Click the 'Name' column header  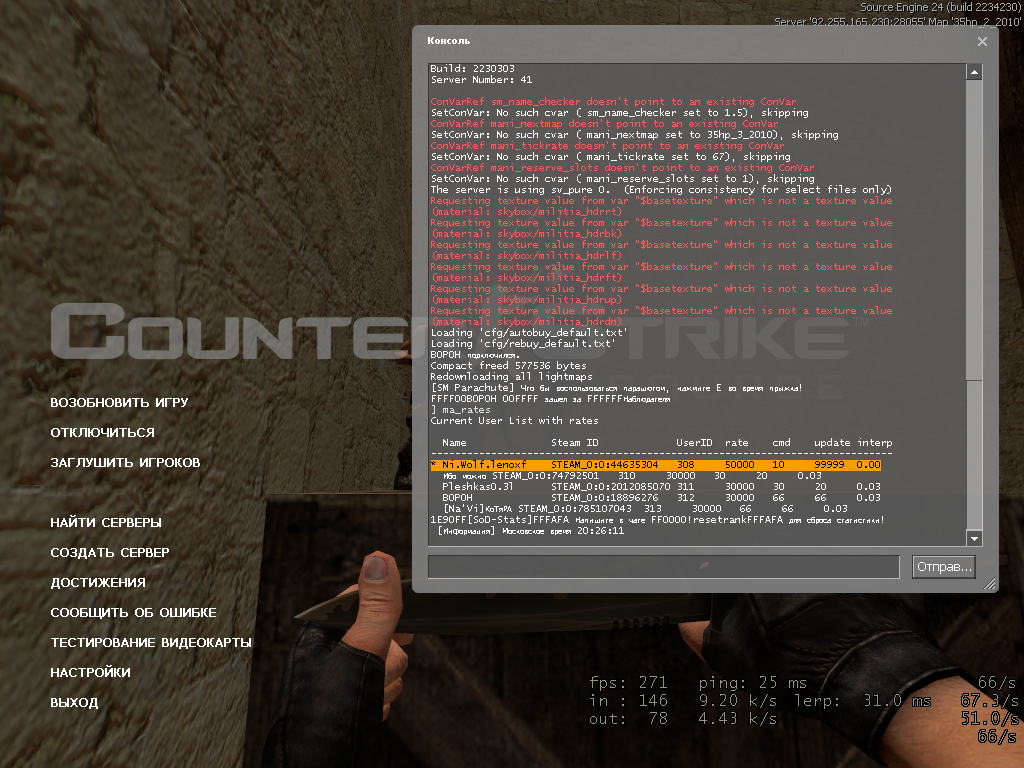tap(454, 443)
